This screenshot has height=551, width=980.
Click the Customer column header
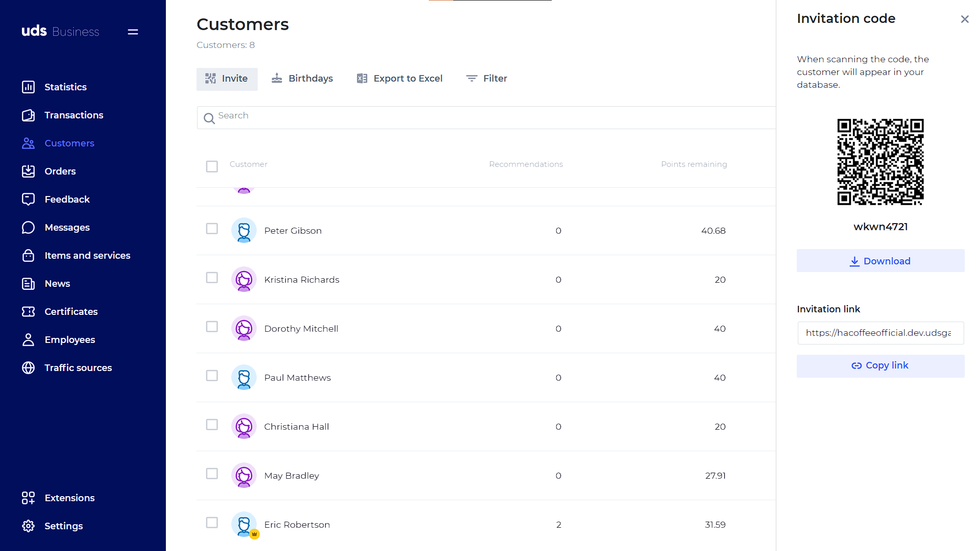248,164
